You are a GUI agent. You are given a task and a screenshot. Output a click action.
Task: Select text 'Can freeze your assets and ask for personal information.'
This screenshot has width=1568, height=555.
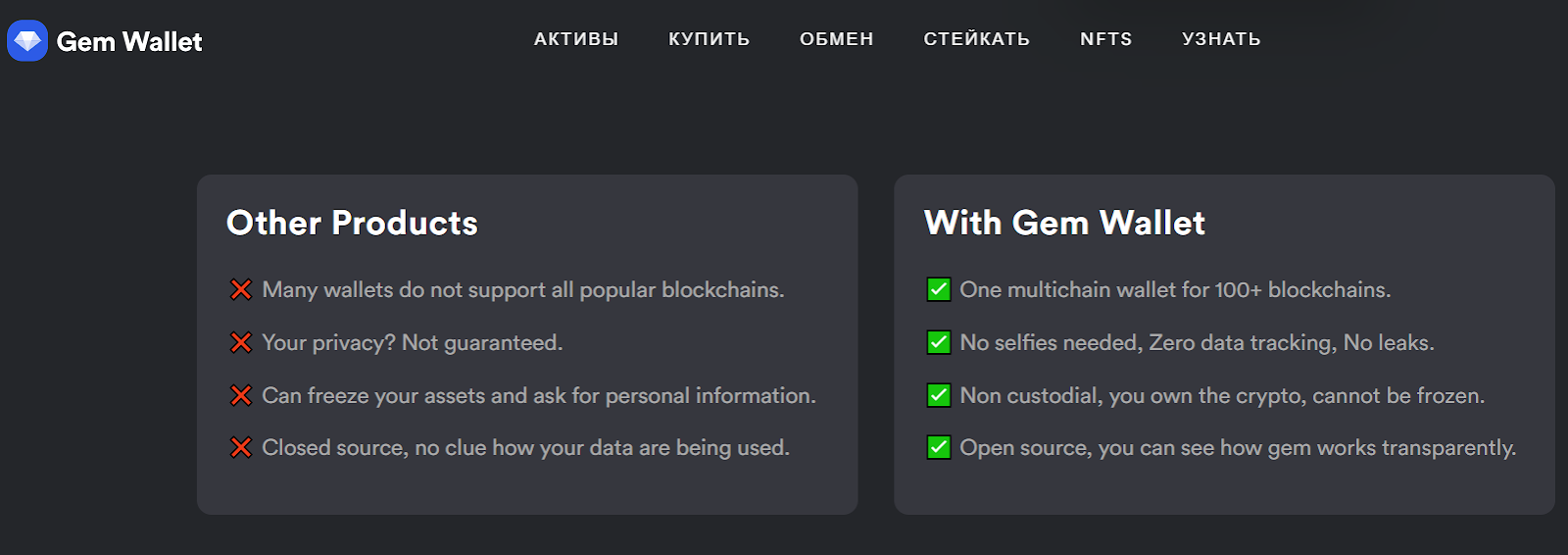[539, 396]
